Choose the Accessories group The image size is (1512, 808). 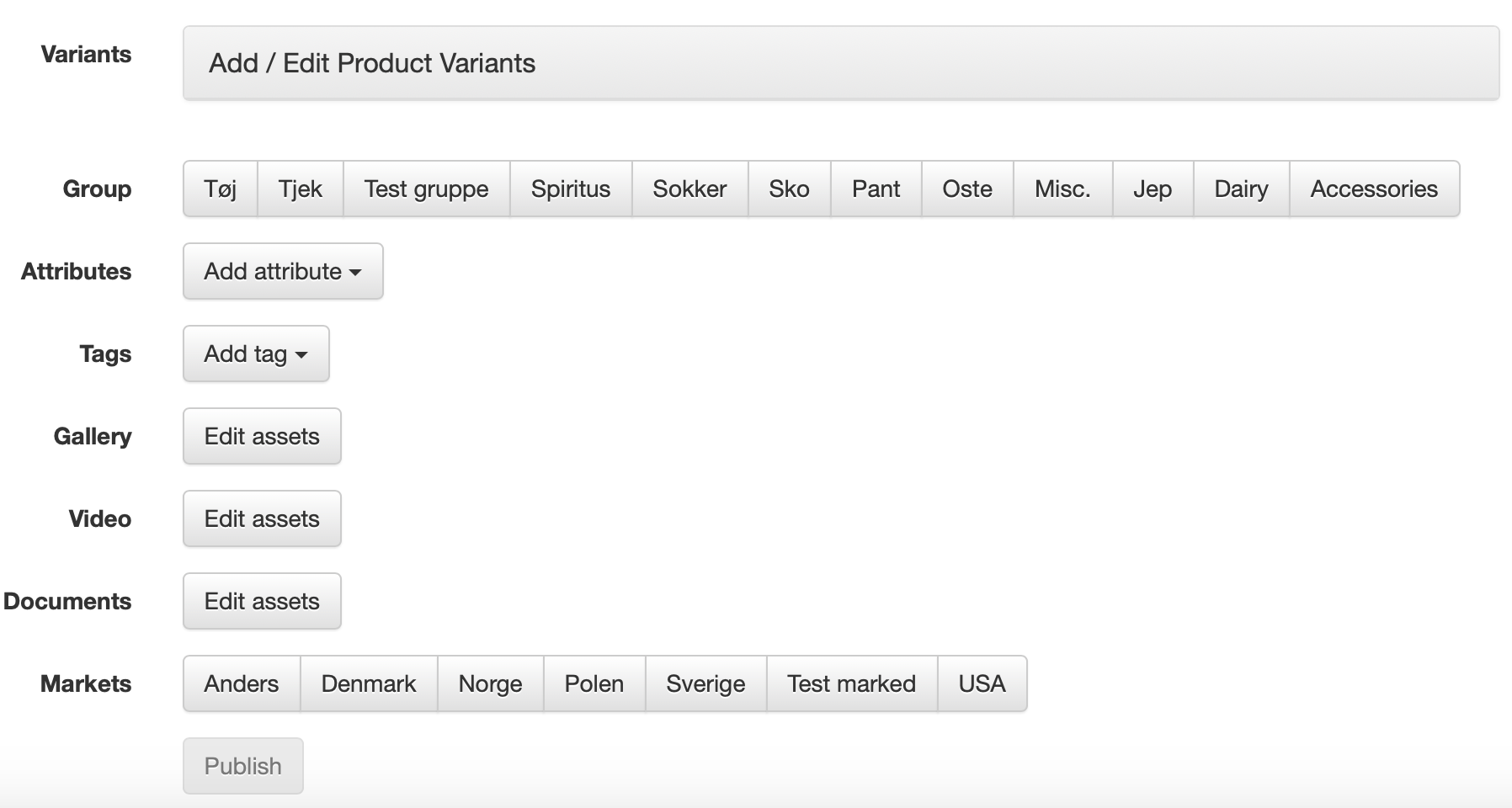1374,189
